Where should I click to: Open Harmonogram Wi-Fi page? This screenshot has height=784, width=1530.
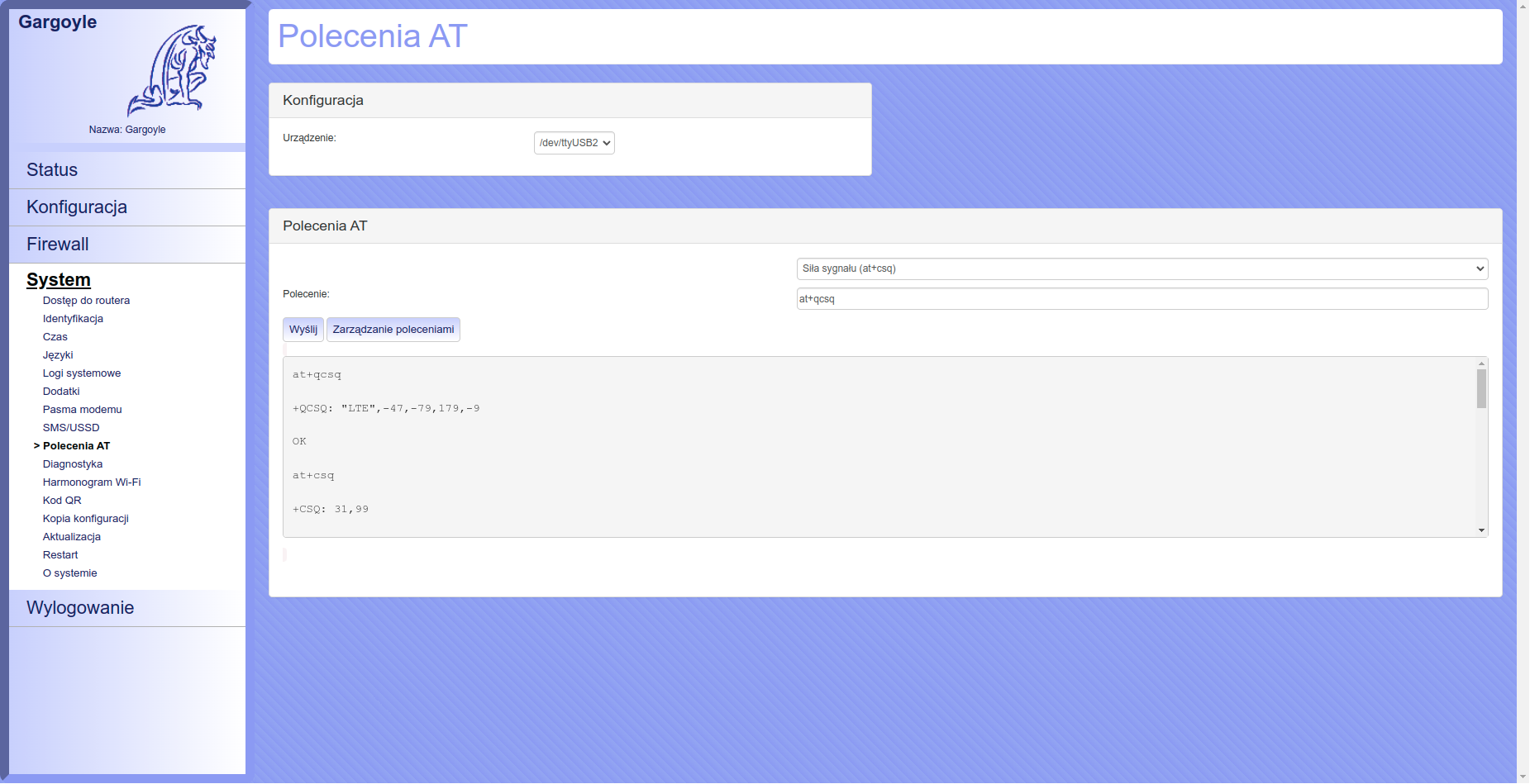tap(92, 482)
